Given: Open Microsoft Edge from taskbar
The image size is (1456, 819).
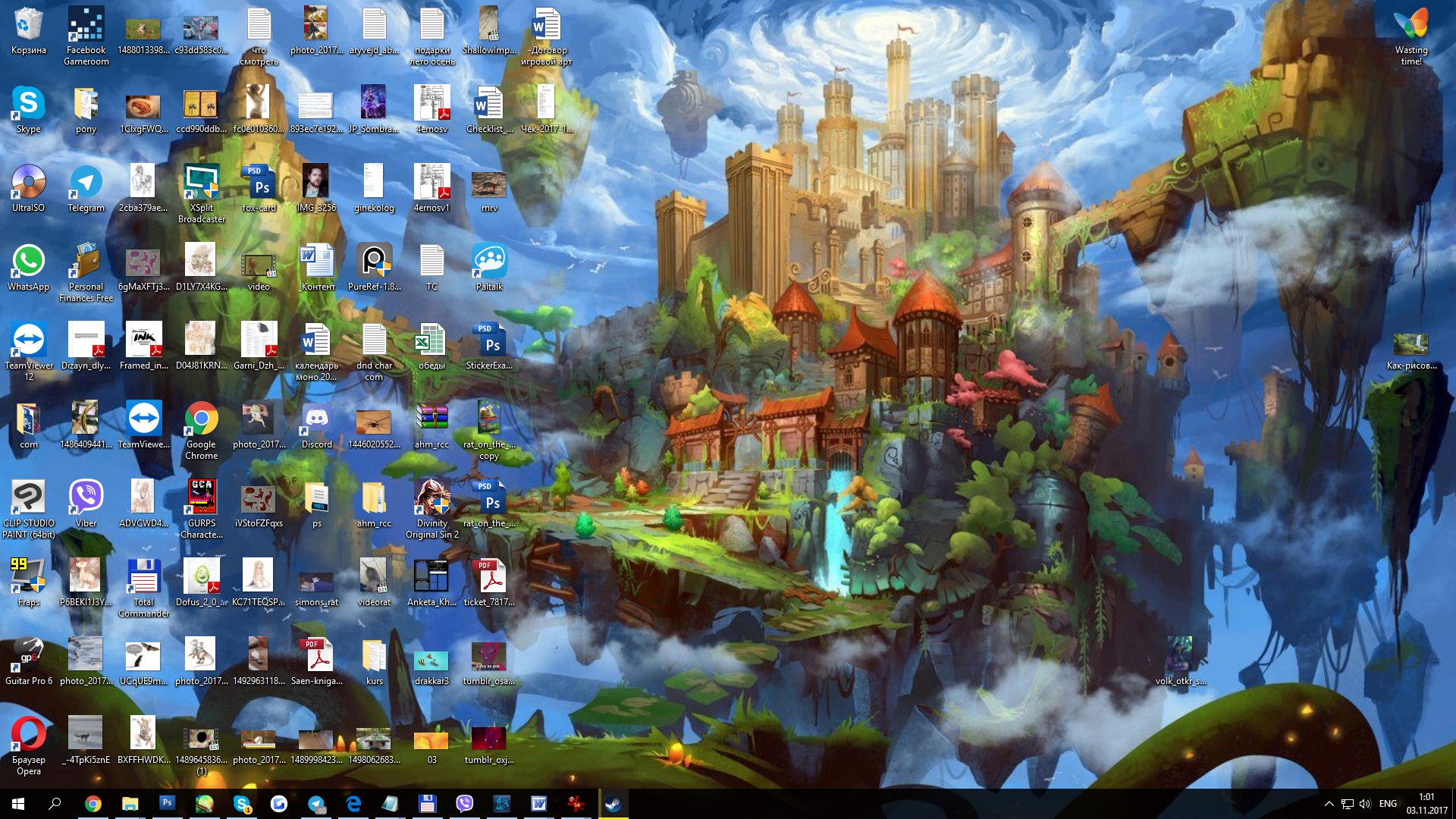Looking at the screenshot, I should (353, 804).
